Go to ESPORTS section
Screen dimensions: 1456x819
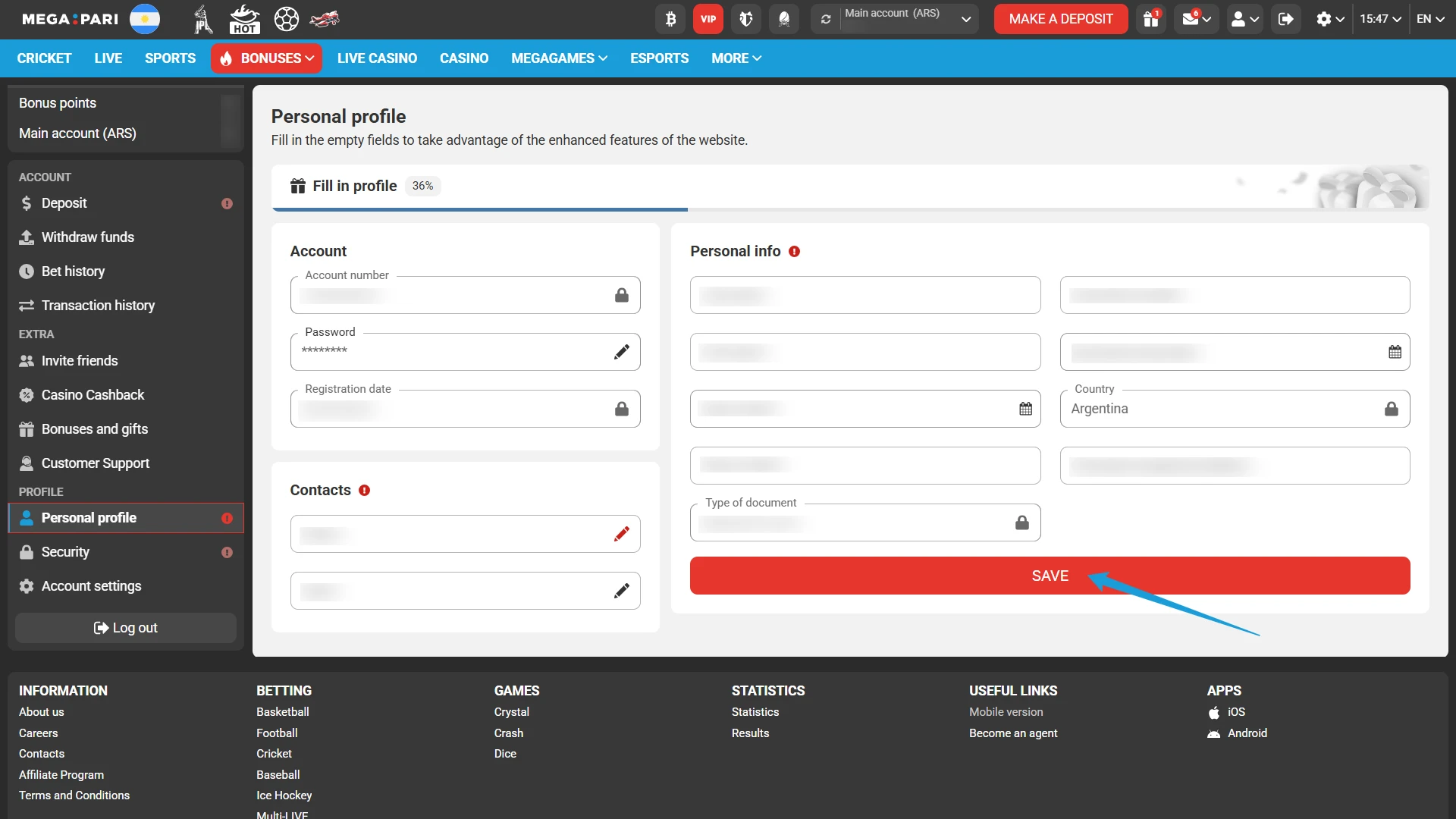(x=659, y=58)
